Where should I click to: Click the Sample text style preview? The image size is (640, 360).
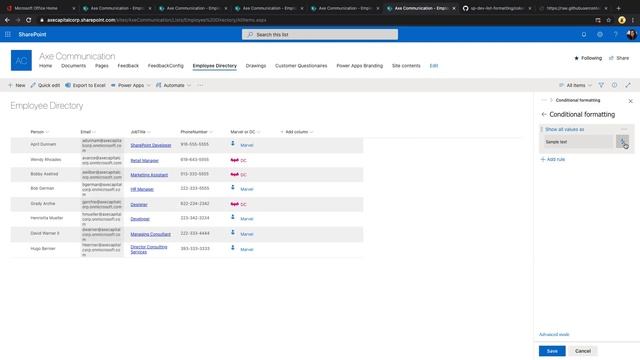click(x=579, y=142)
